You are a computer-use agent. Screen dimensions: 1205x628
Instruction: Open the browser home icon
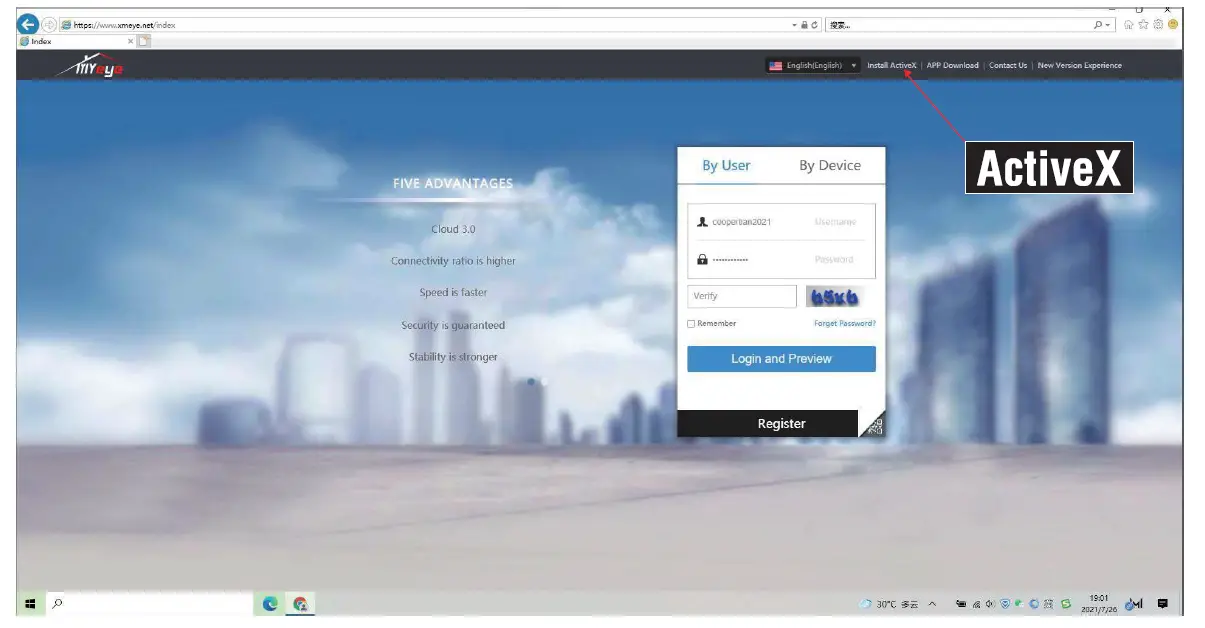point(1129,25)
